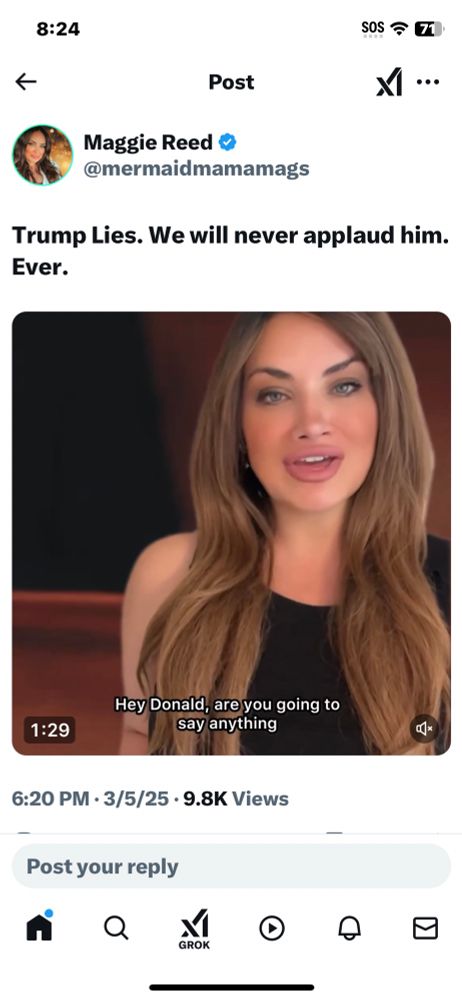Open the Search tab with magnifier icon

(116, 928)
